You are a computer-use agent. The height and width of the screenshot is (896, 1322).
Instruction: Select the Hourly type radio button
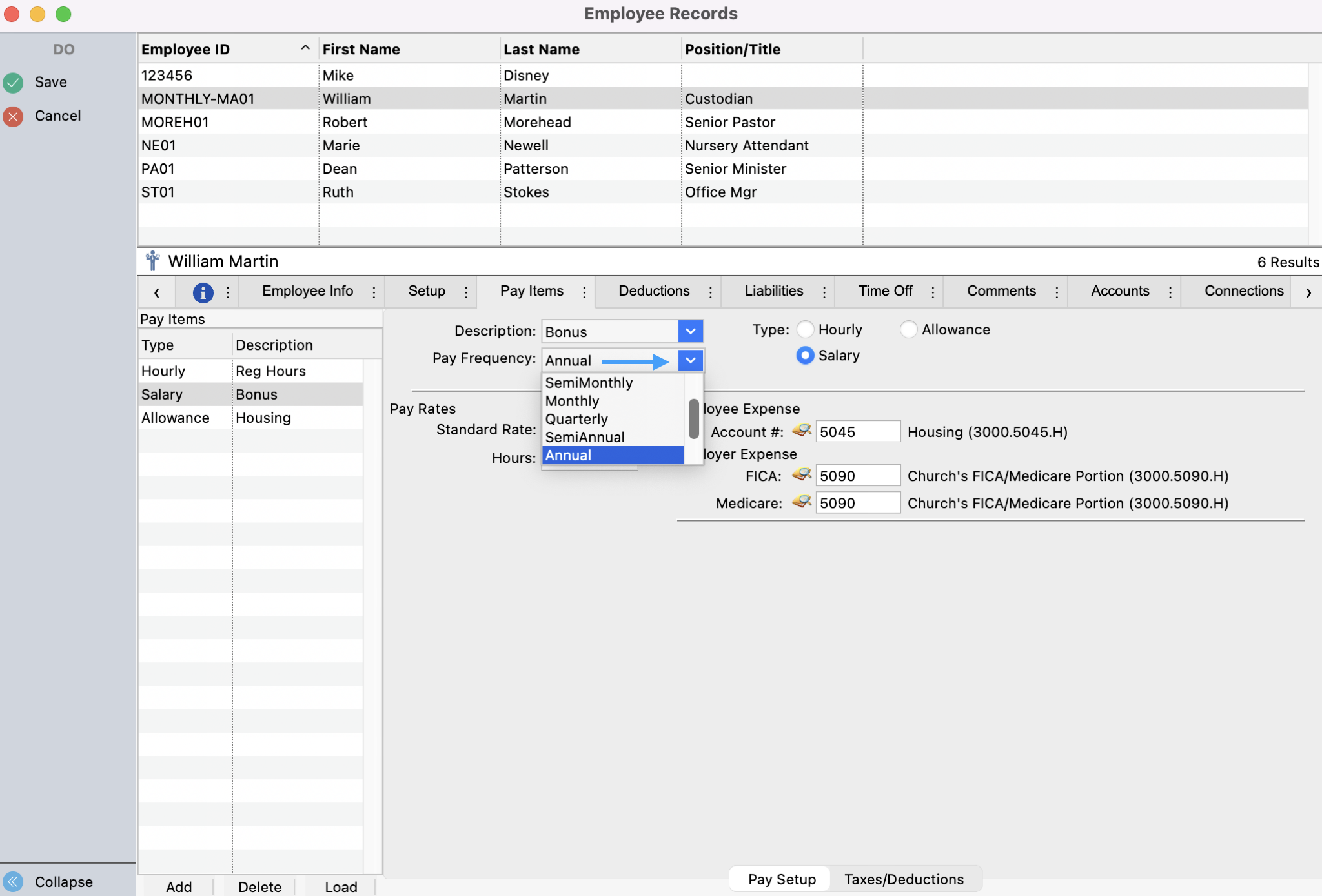pos(805,330)
